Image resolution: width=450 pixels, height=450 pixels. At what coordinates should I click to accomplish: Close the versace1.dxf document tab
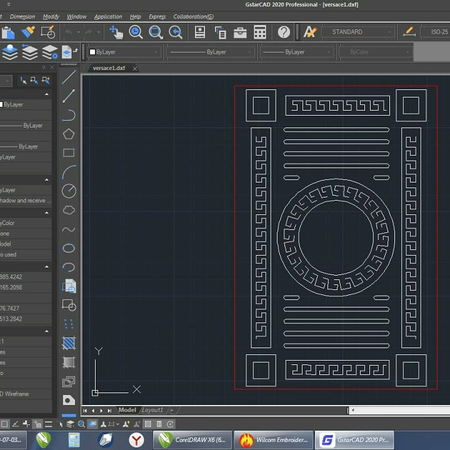click(x=135, y=69)
